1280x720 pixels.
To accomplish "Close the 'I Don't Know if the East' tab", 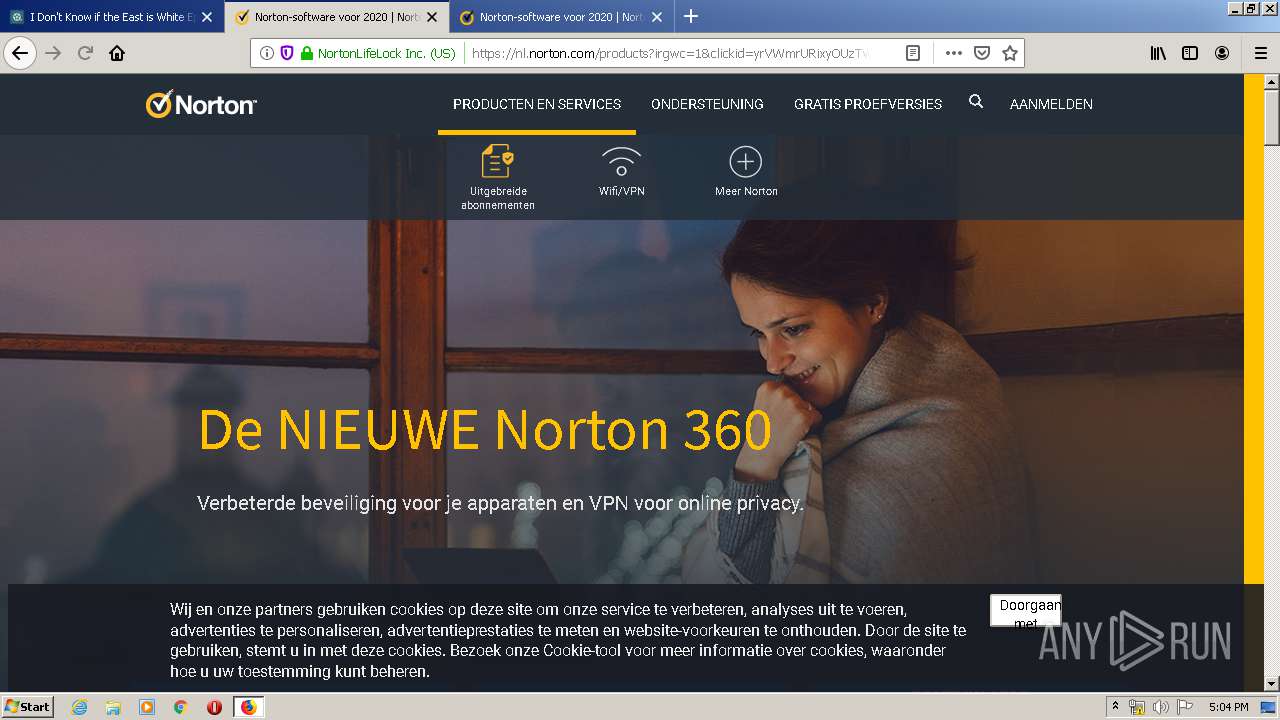I will pyautogui.click(x=207, y=17).
